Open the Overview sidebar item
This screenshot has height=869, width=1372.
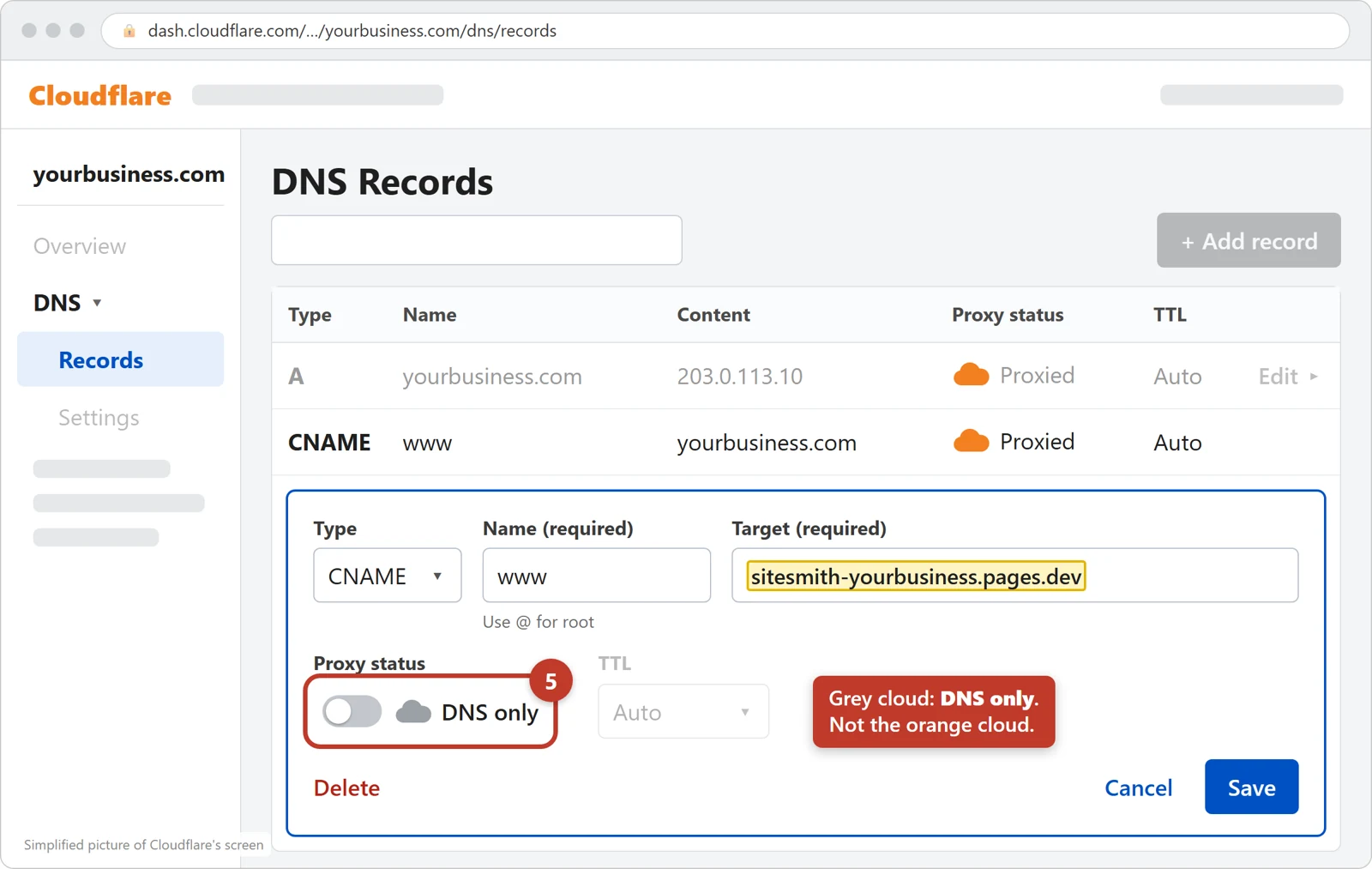(80, 246)
